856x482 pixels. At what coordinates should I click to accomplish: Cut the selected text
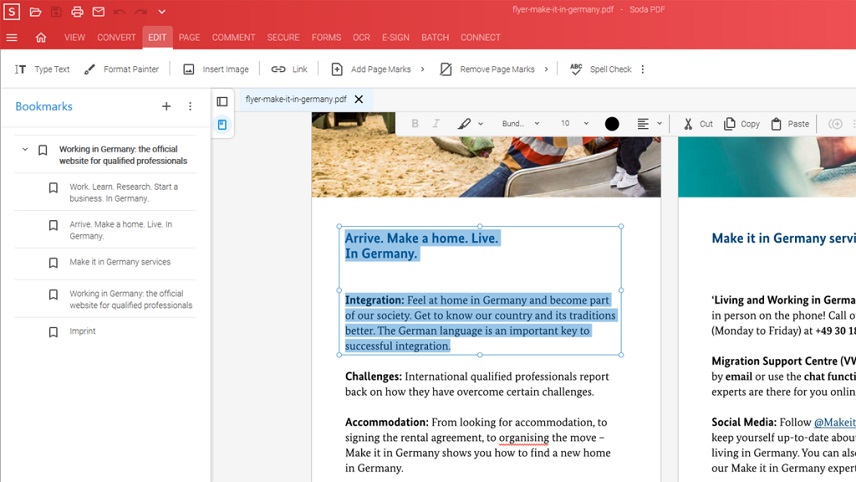698,124
